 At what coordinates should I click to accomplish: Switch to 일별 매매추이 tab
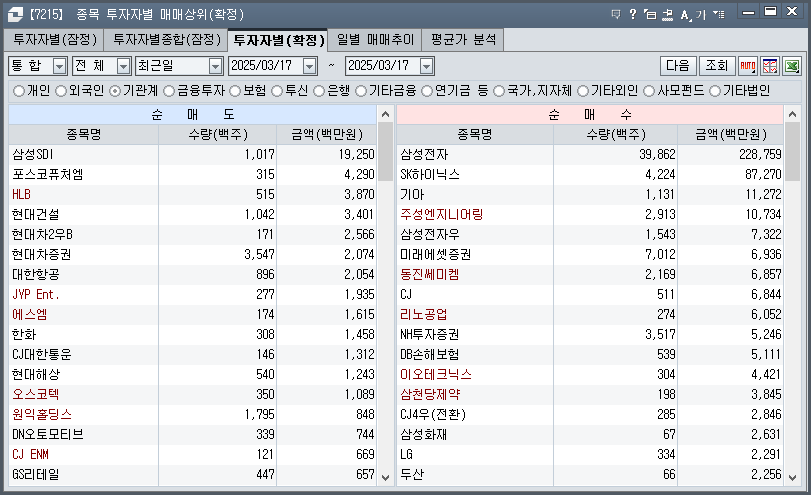tap(375, 40)
